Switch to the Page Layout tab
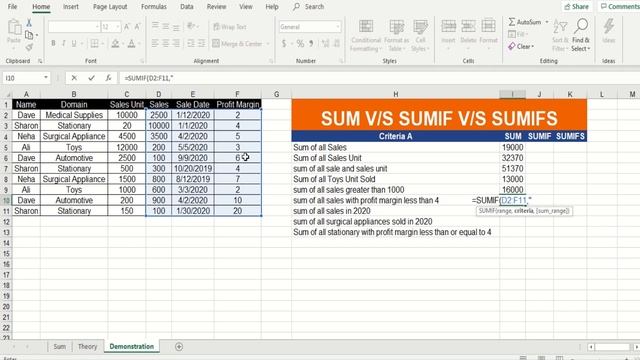The height and width of the screenshot is (360, 640). [110, 7]
